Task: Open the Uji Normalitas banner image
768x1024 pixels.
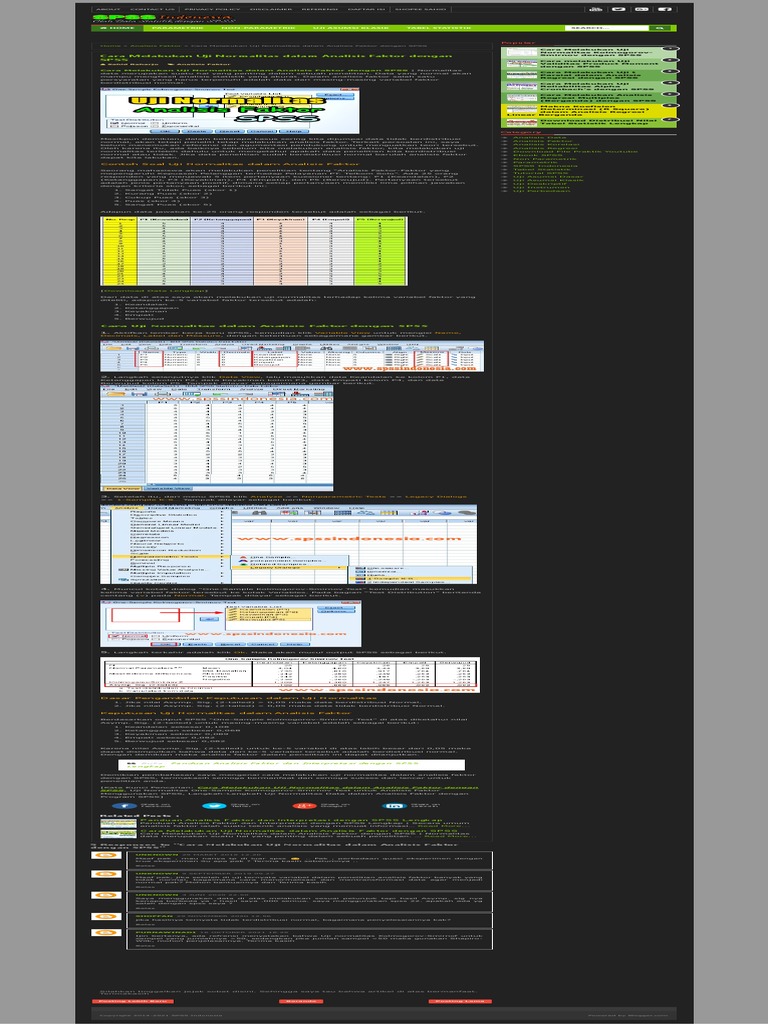Action: tap(229, 111)
